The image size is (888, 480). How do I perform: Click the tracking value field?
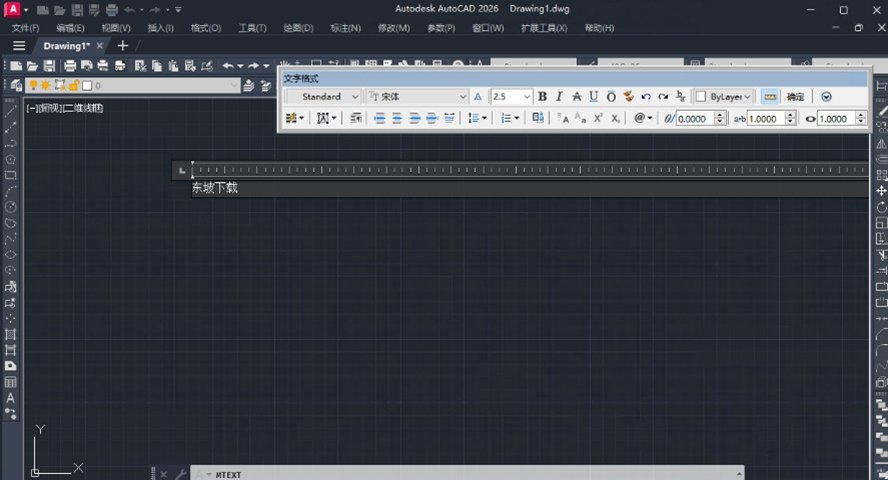click(766, 119)
